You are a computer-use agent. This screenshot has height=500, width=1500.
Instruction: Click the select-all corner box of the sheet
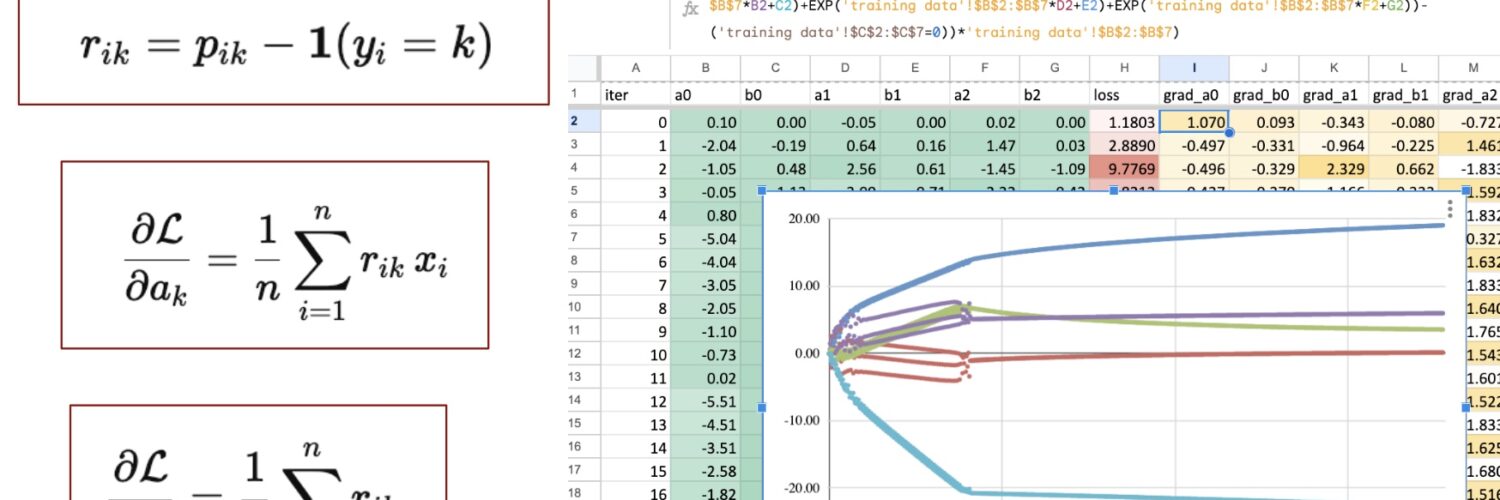click(583, 67)
